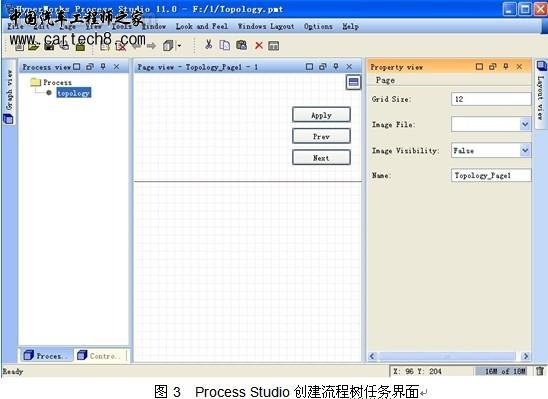The image size is (548, 399).
Task: Click the Paste clipboard icon
Action: [241, 45]
